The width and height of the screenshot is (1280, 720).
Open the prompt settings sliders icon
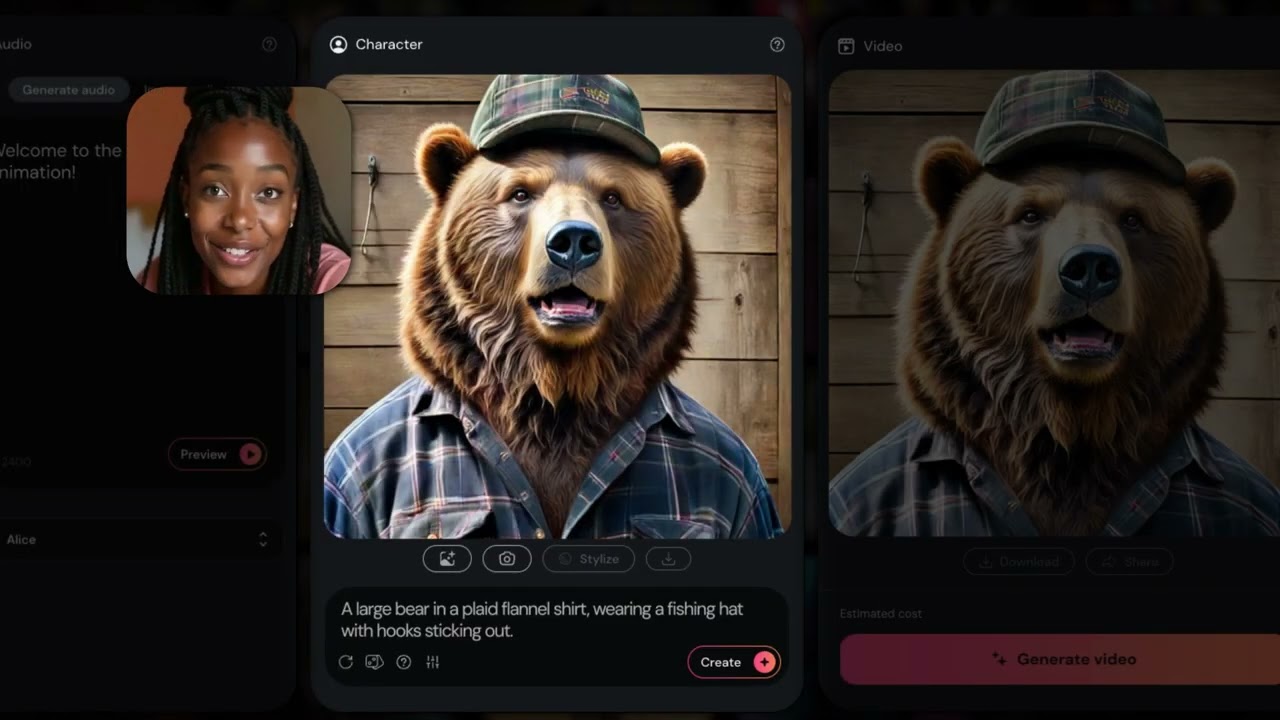click(433, 662)
